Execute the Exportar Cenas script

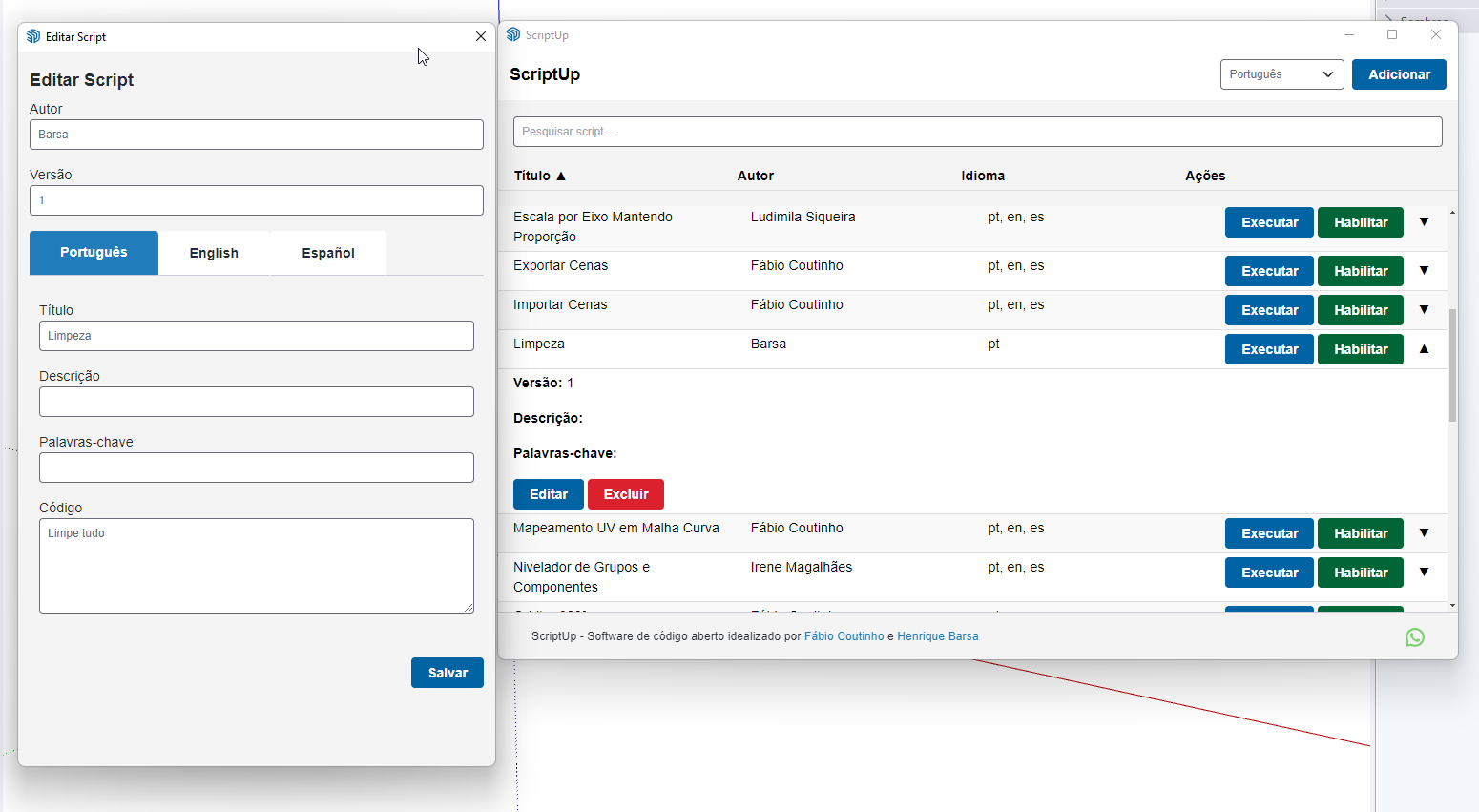point(1269,271)
